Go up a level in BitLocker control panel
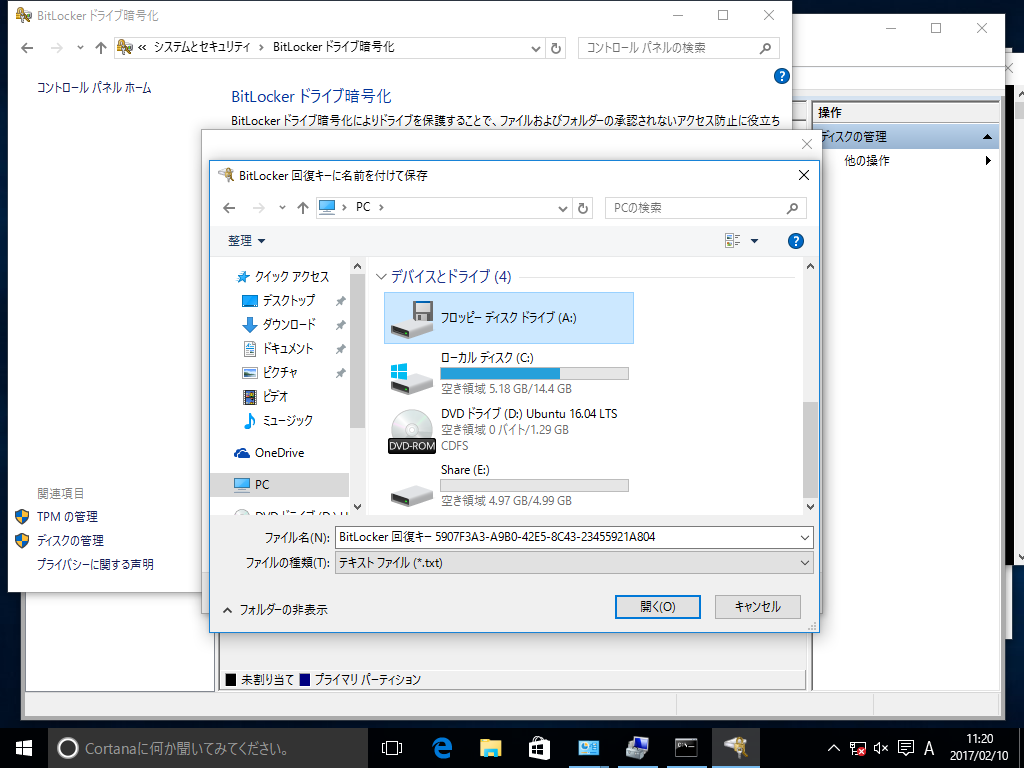Viewport: 1024px width, 768px height. click(x=101, y=48)
